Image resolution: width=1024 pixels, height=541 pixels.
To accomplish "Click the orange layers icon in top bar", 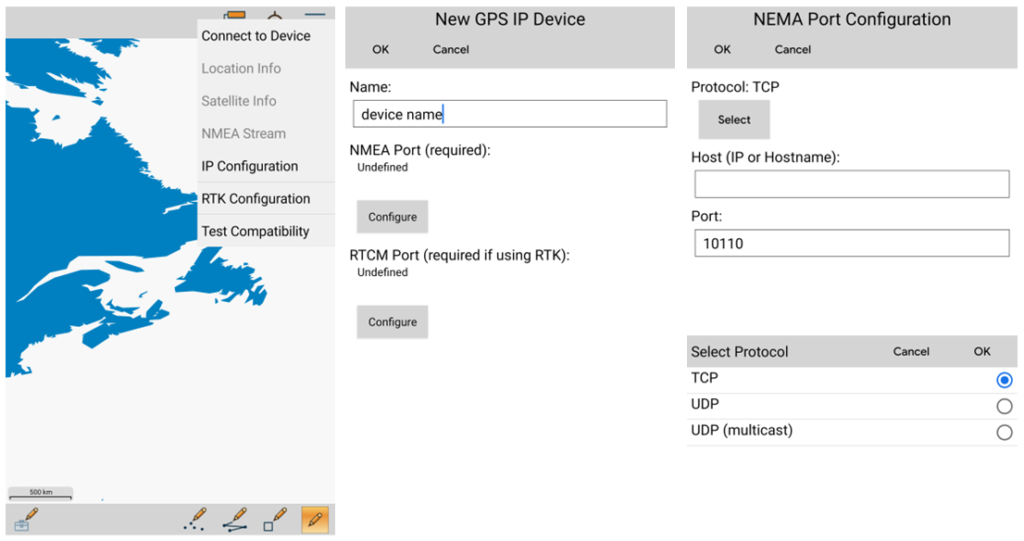I will 235,15.
